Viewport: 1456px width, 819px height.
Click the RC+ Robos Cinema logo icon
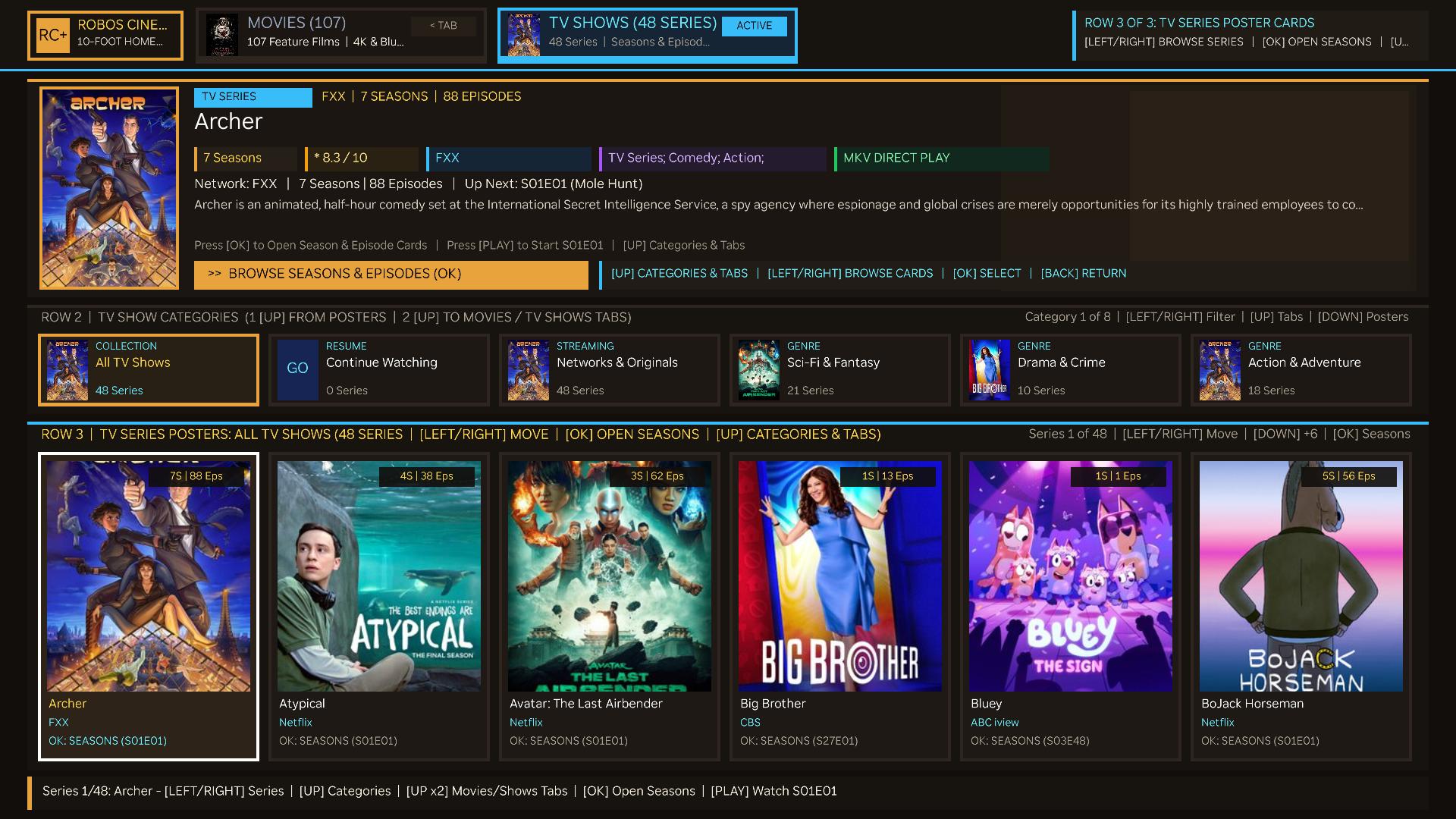tap(53, 35)
